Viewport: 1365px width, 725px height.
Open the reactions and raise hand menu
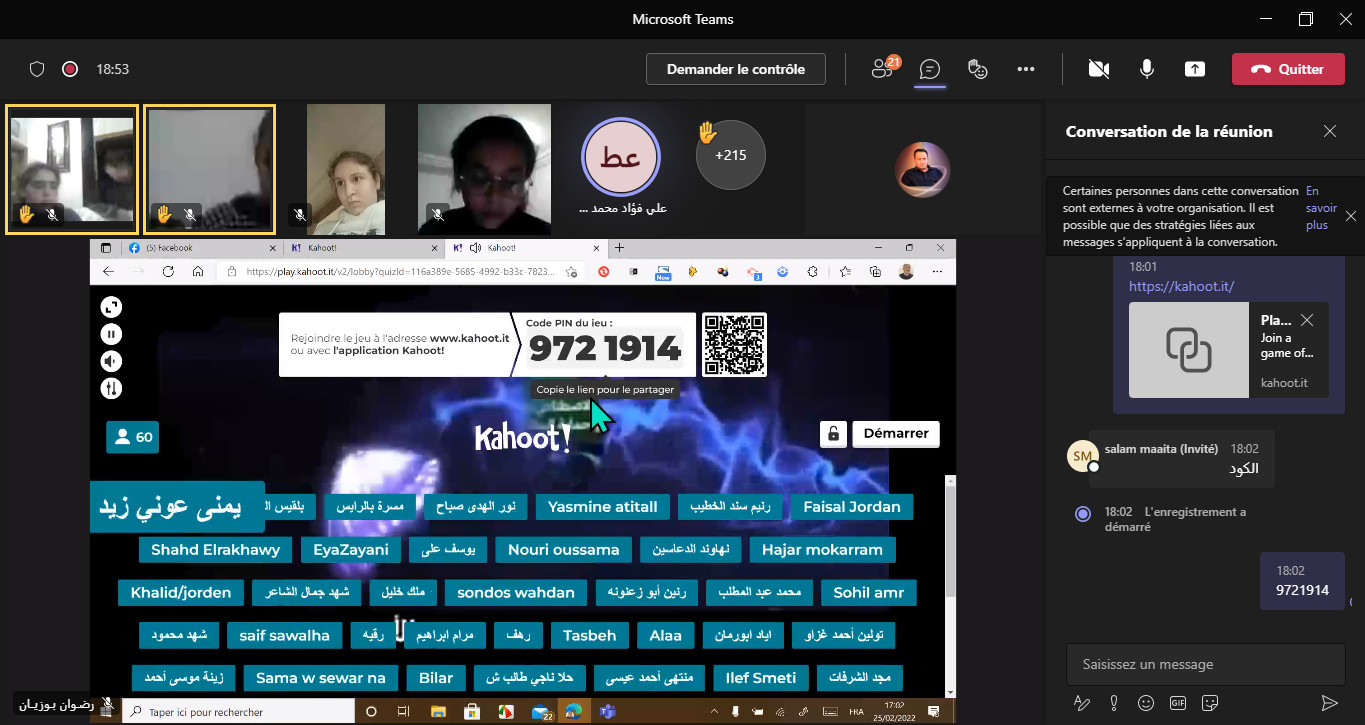(978, 69)
